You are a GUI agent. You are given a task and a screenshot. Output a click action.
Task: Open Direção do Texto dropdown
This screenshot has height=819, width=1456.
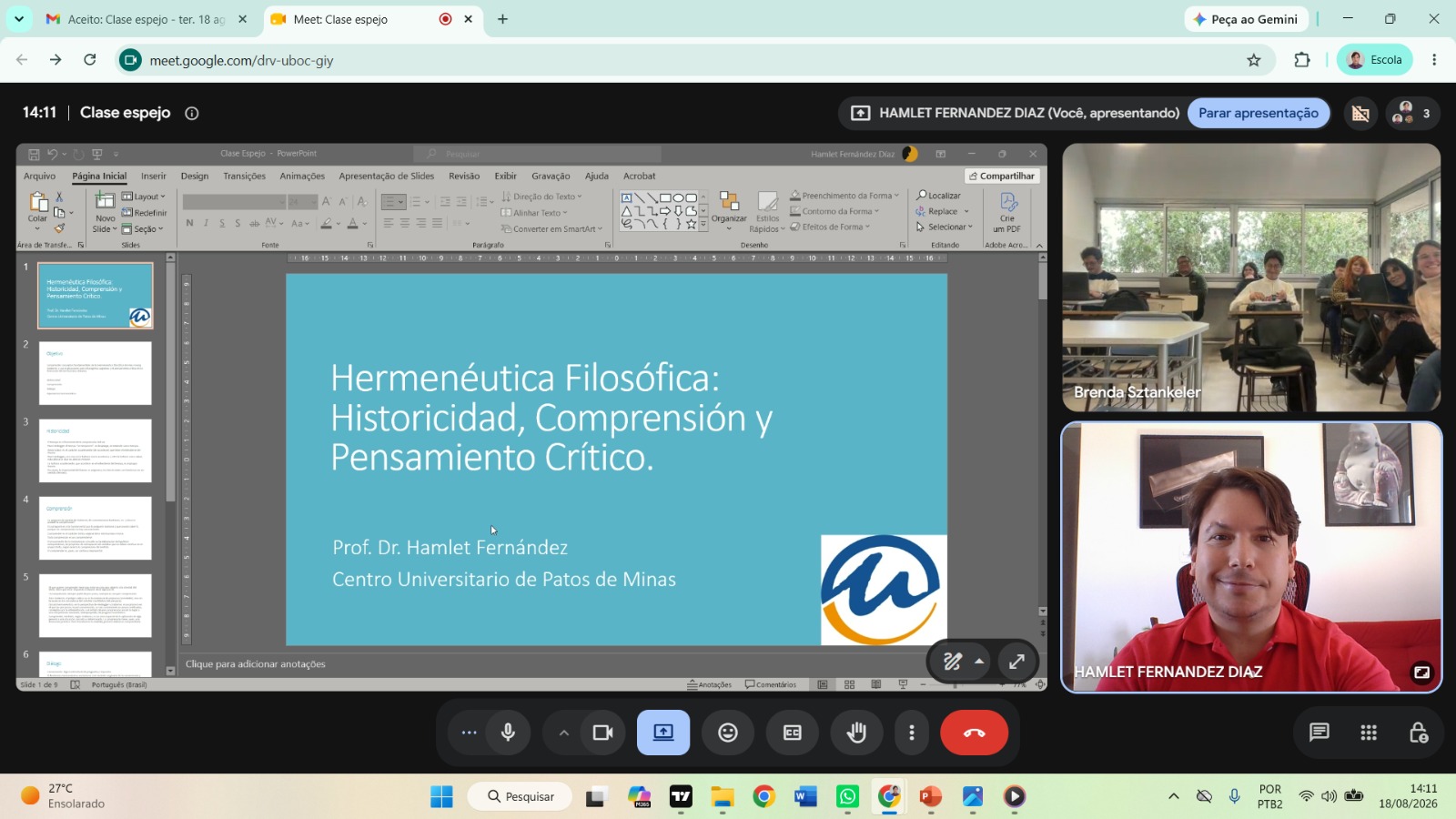tap(541, 197)
